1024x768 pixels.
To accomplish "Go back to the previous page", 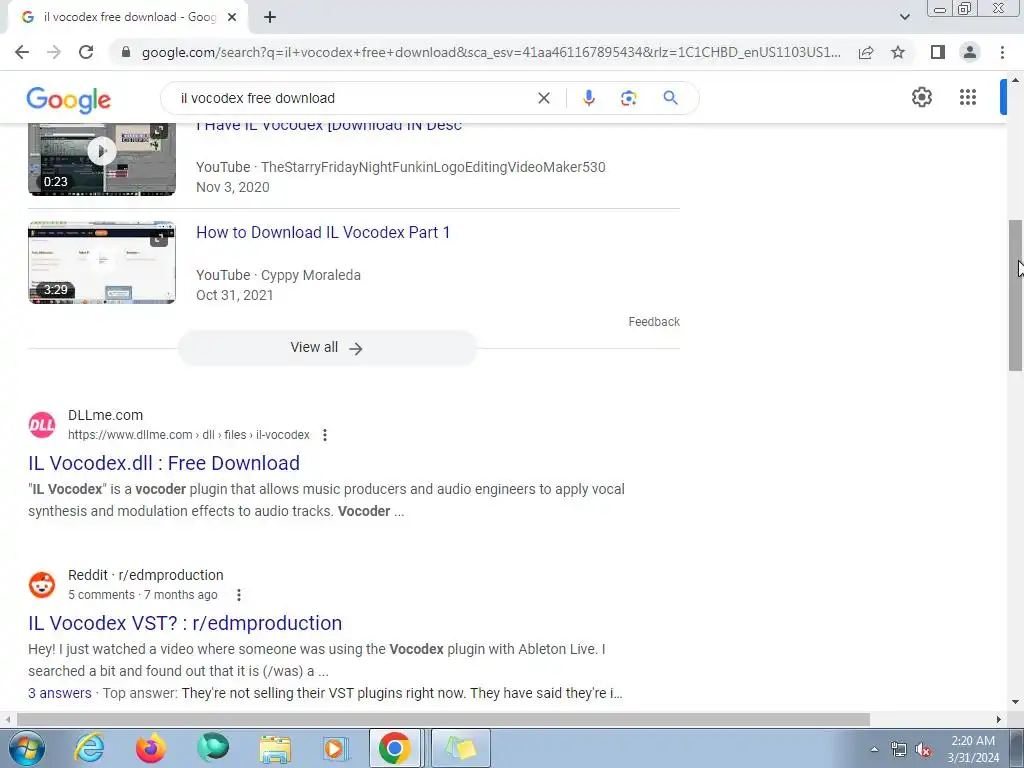I will tap(22, 52).
